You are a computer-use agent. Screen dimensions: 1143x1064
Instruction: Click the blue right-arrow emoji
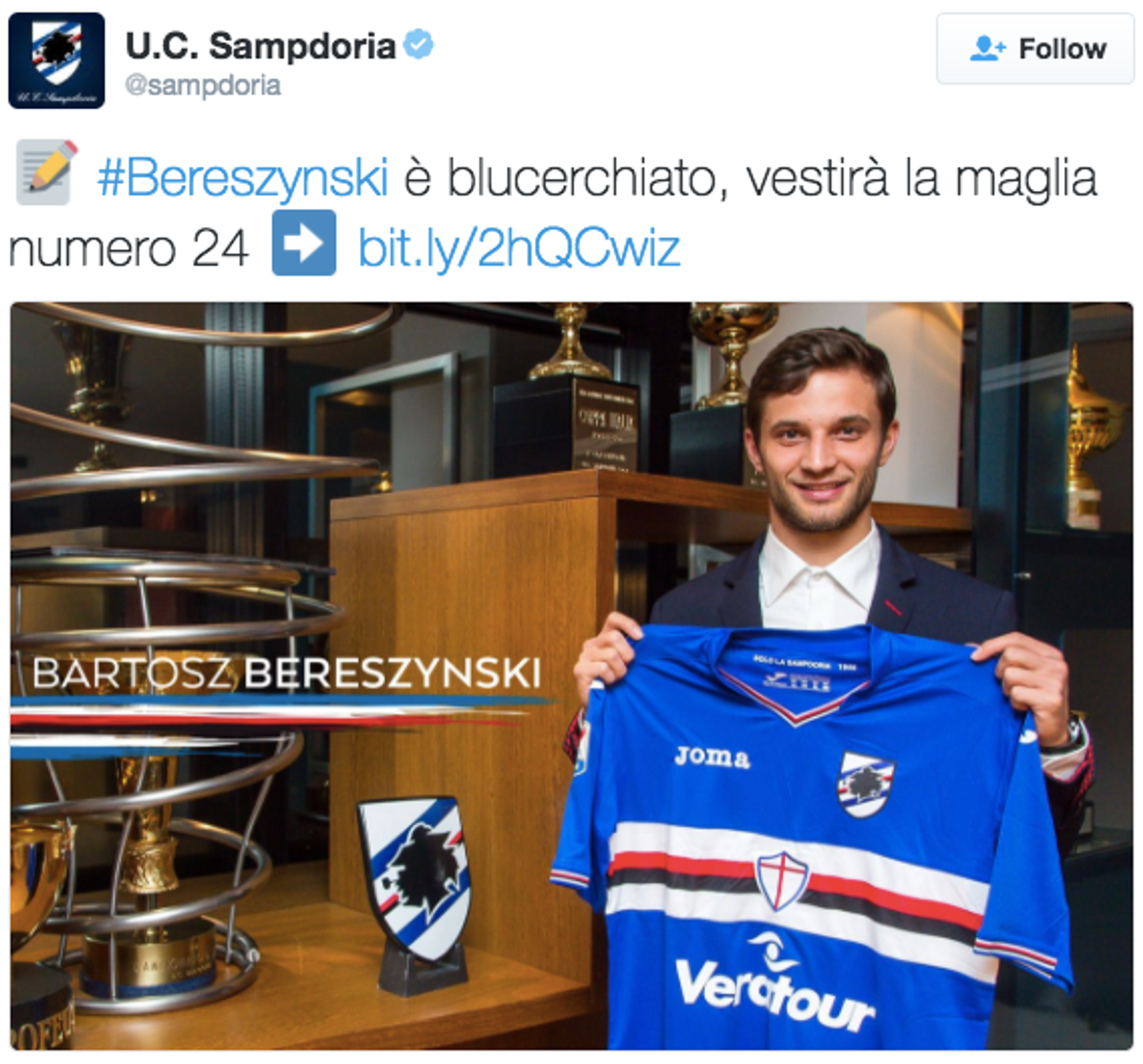click(x=304, y=243)
